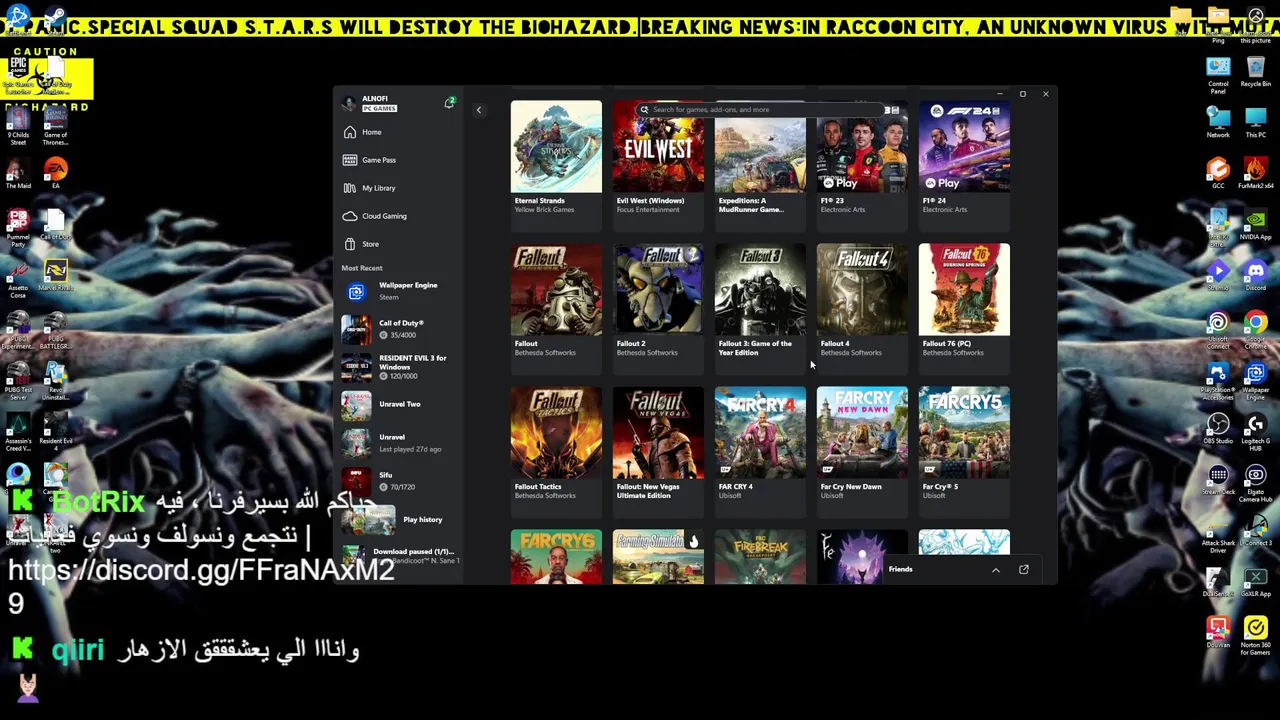
Task: Open Marvel Rivals desktop shortcut
Action: (x=55, y=274)
